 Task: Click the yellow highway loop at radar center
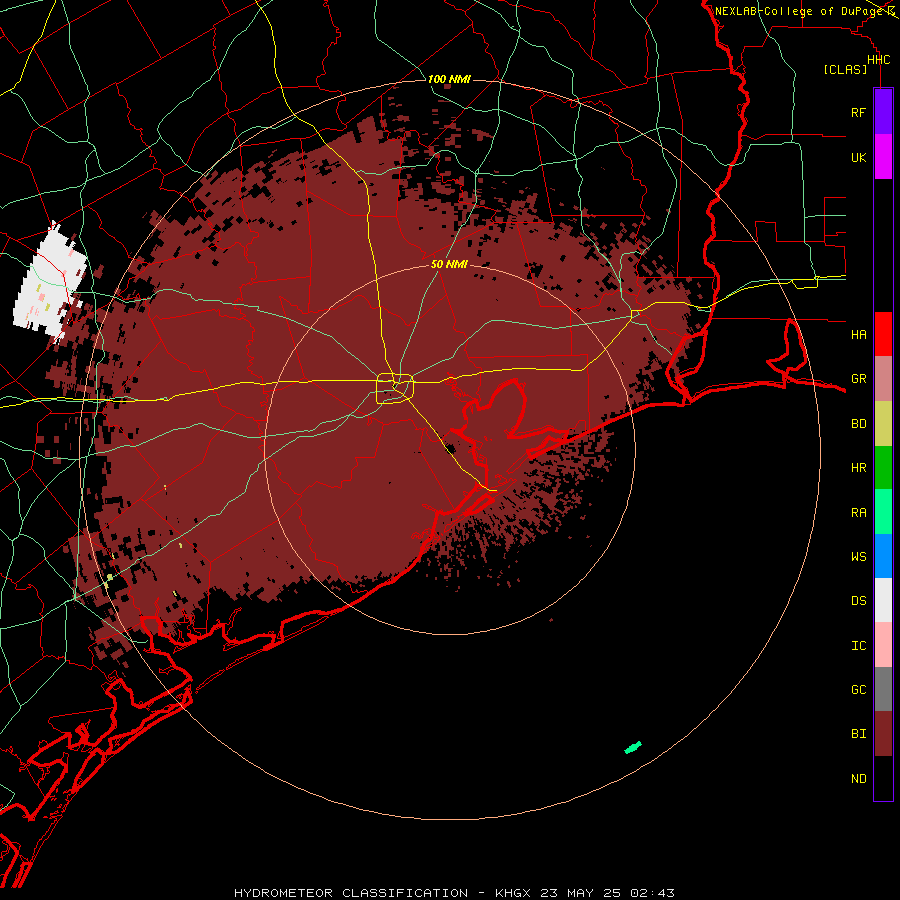(395, 388)
